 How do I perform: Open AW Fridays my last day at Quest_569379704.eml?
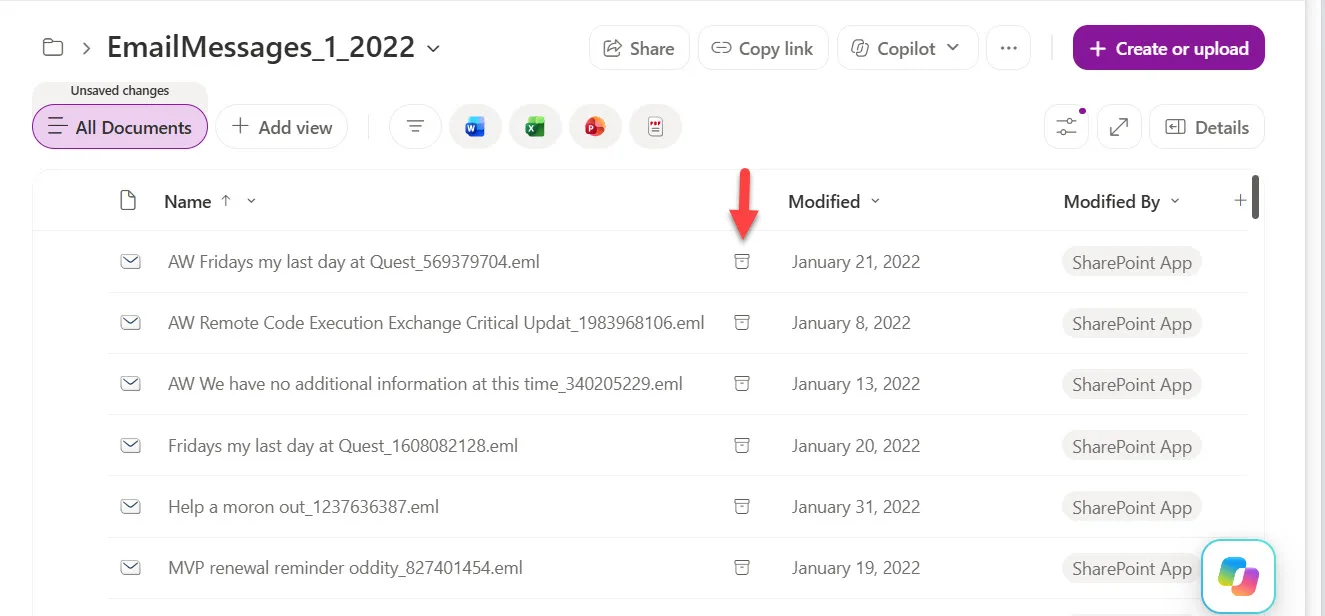click(354, 262)
